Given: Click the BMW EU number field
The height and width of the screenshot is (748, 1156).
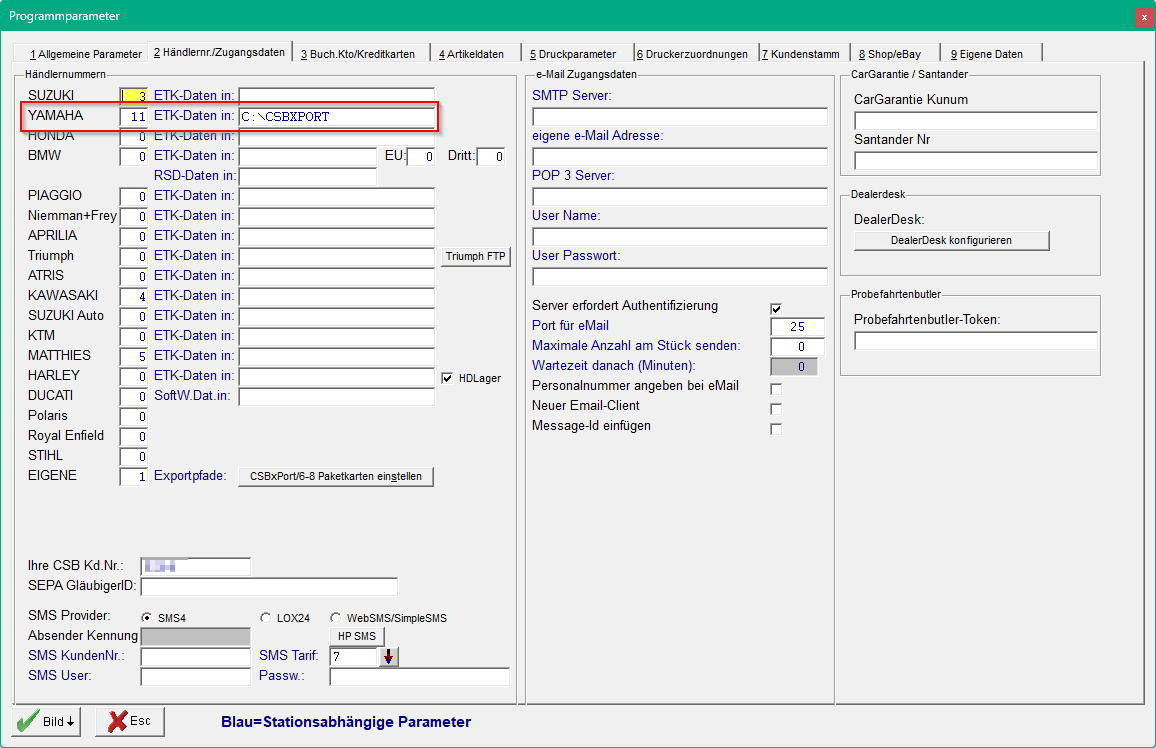Looking at the screenshot, I should point(420,156).
